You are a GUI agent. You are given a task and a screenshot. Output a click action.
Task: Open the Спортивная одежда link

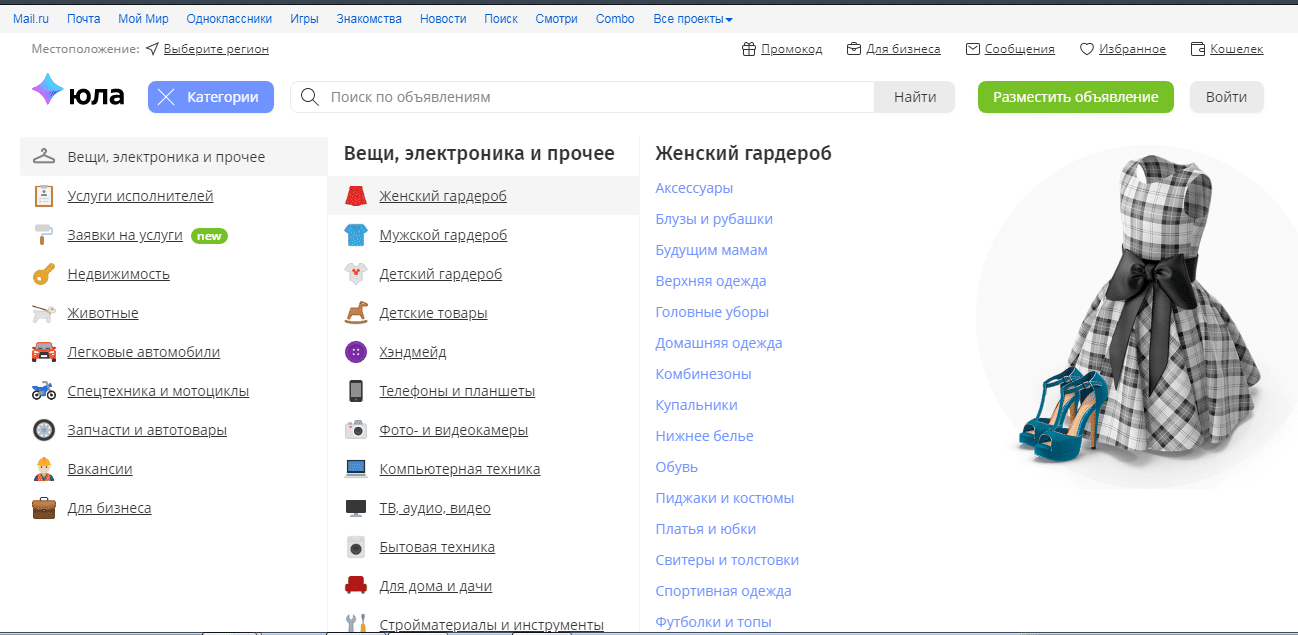click(723, 591)
